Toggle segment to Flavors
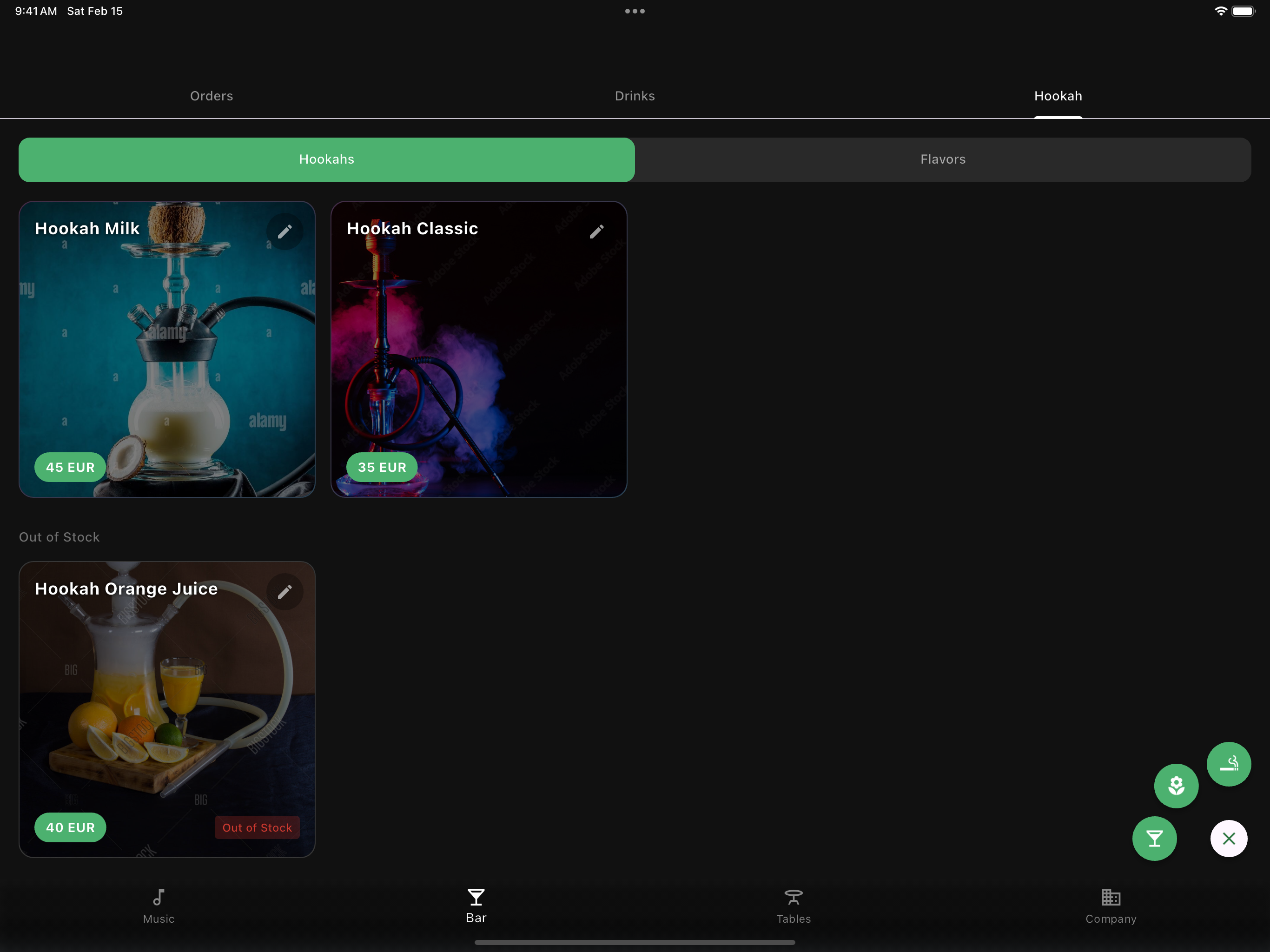This screenshot has height=952, width=1270. (x=942, y=159)
